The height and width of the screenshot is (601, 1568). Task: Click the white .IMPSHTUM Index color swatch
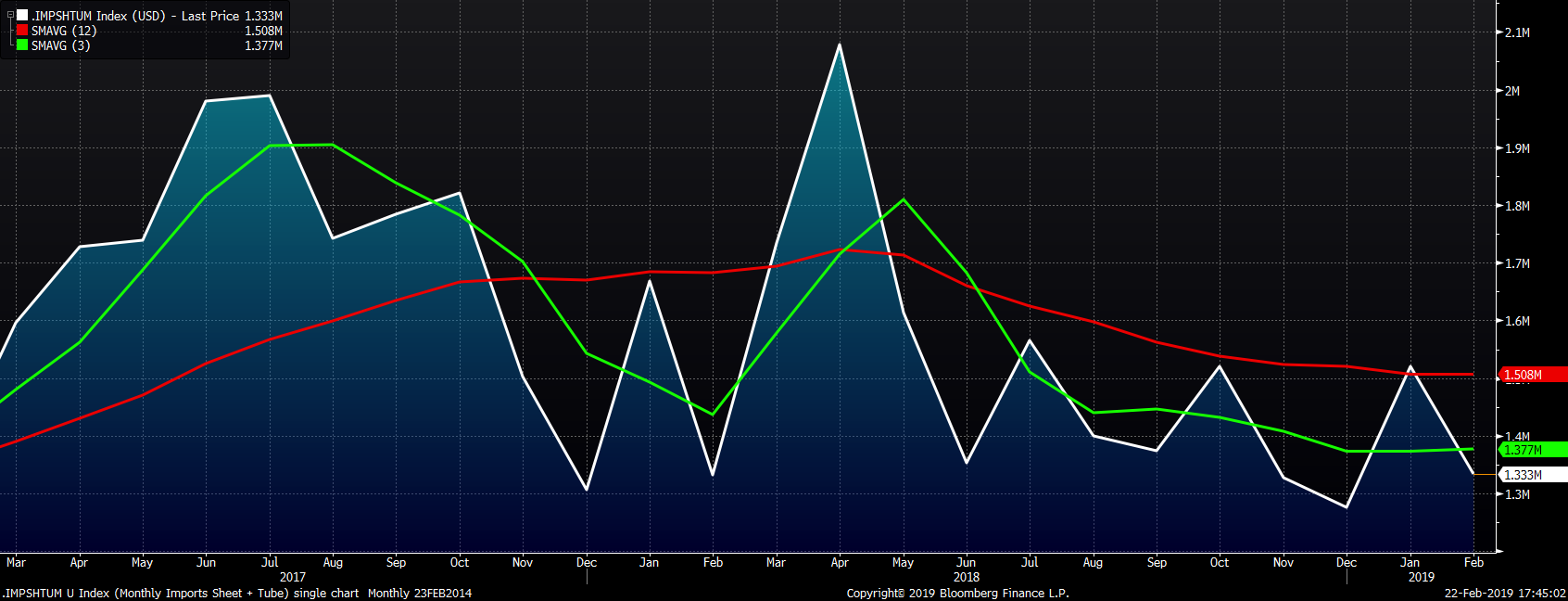click(22, 16)
